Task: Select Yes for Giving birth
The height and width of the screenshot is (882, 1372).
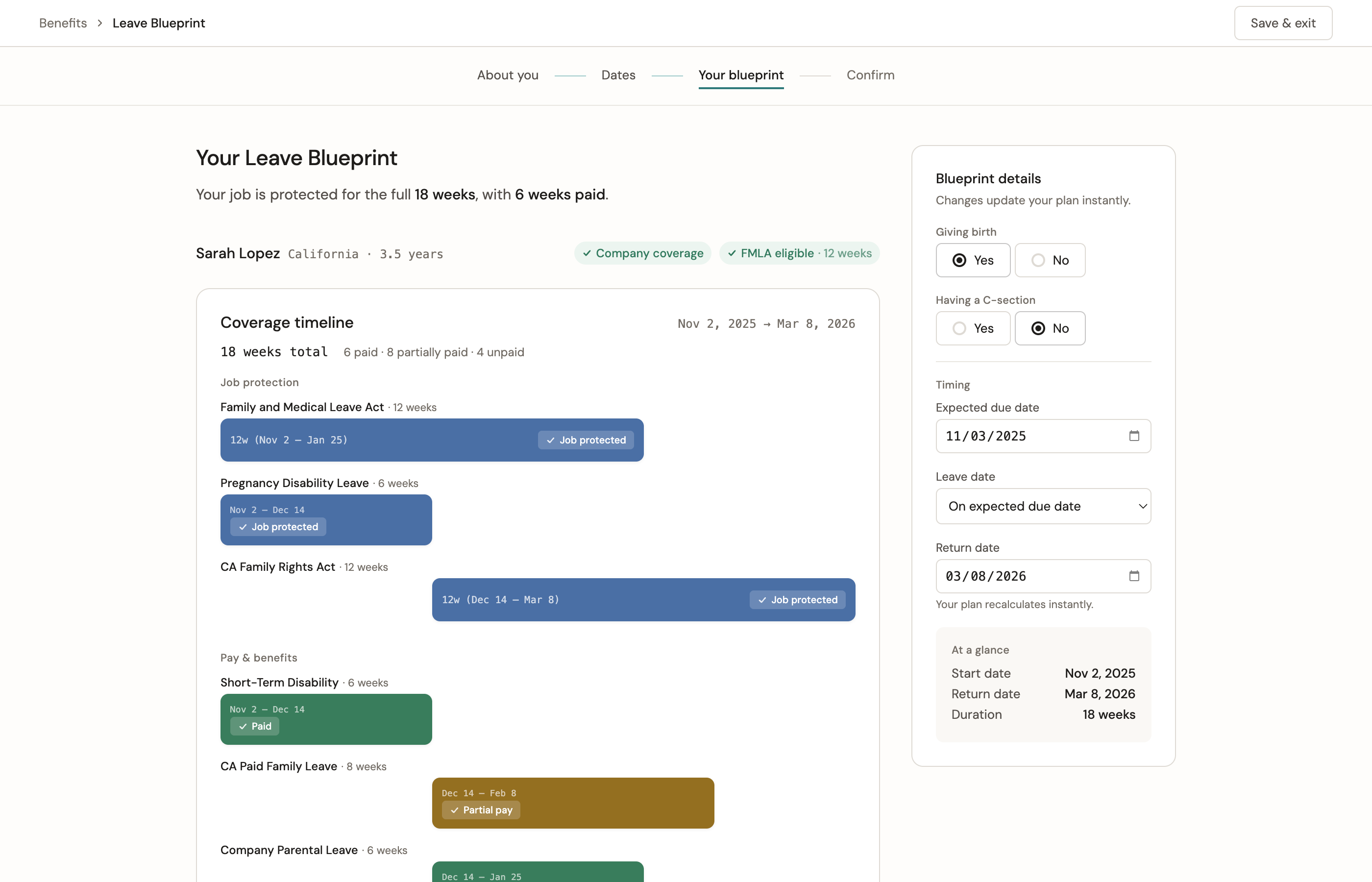Action: click(972, 260)
